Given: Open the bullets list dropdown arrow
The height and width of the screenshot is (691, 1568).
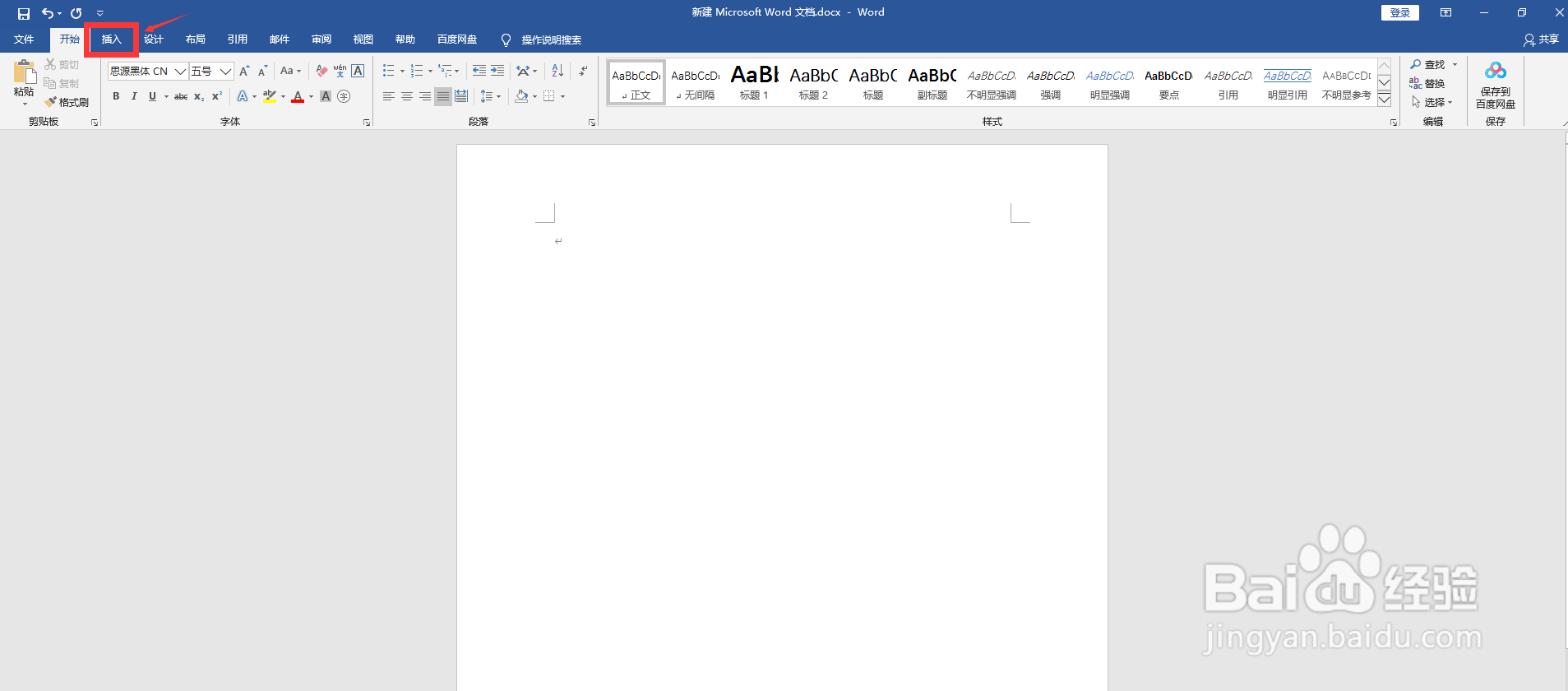Looking at the screenshot, I should tap(402, 71).
